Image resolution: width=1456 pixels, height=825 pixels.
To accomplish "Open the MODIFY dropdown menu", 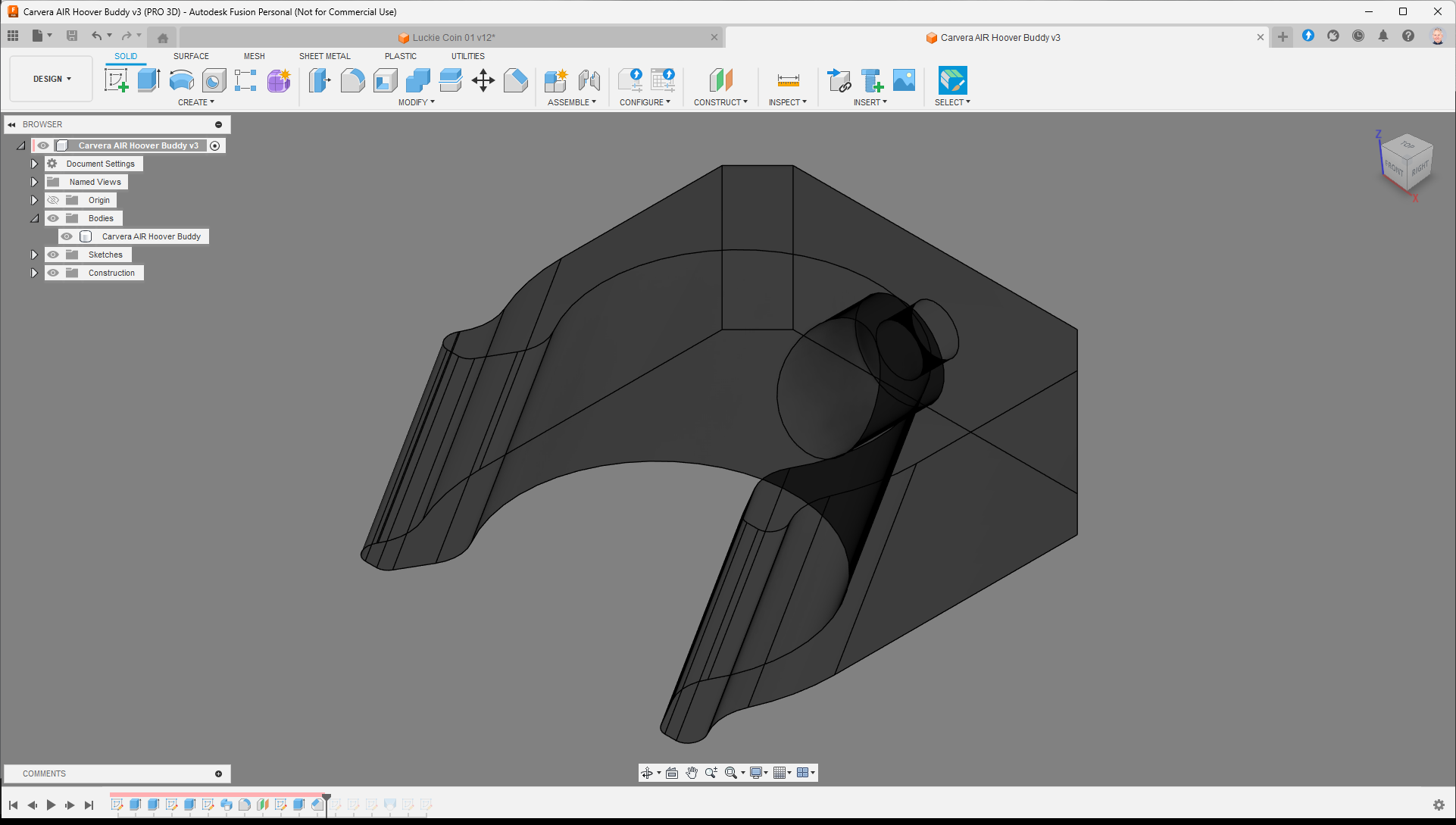I will pyautogui.click(x=416, y=102).
